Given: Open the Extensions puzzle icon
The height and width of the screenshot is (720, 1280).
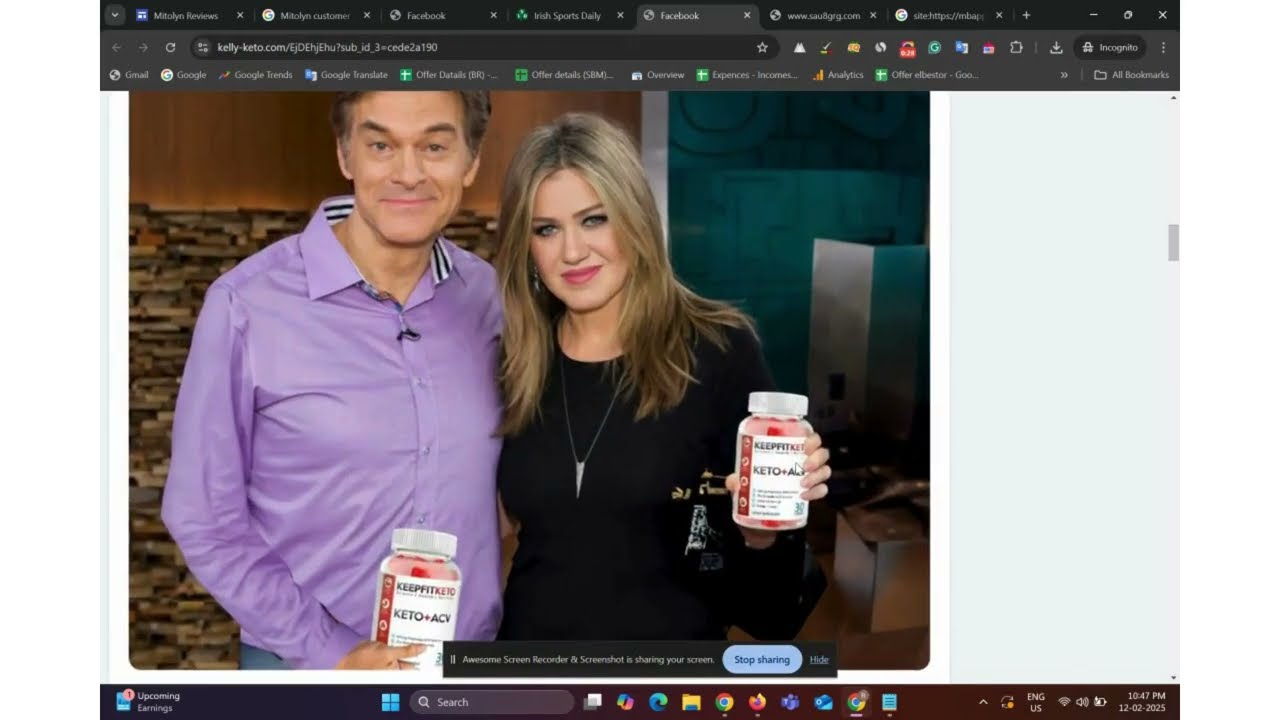Looking at the screenshot, I should point(1016,47).
